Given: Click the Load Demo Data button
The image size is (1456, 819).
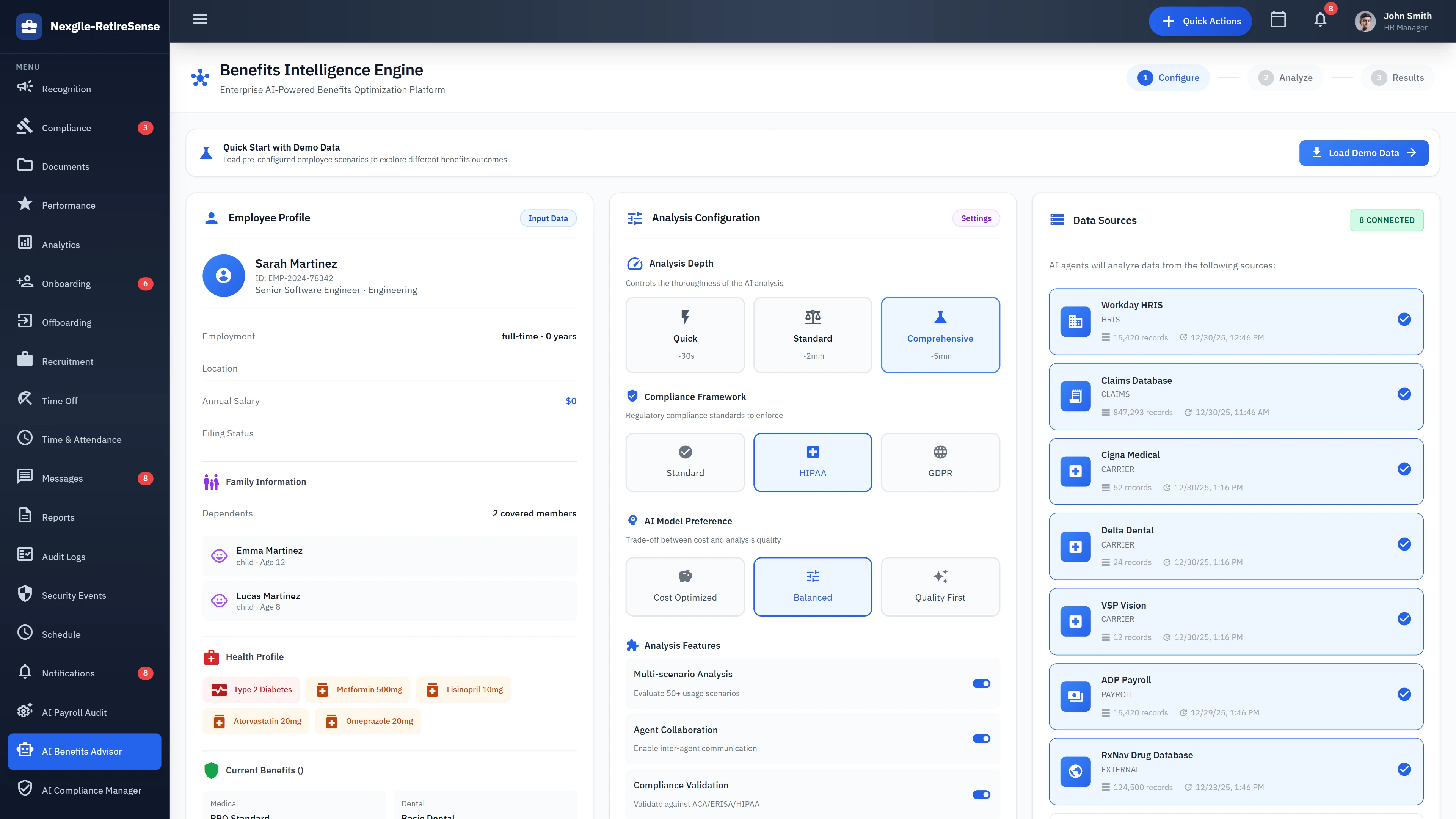Looking at the screenshot, I should point(1364,152).
